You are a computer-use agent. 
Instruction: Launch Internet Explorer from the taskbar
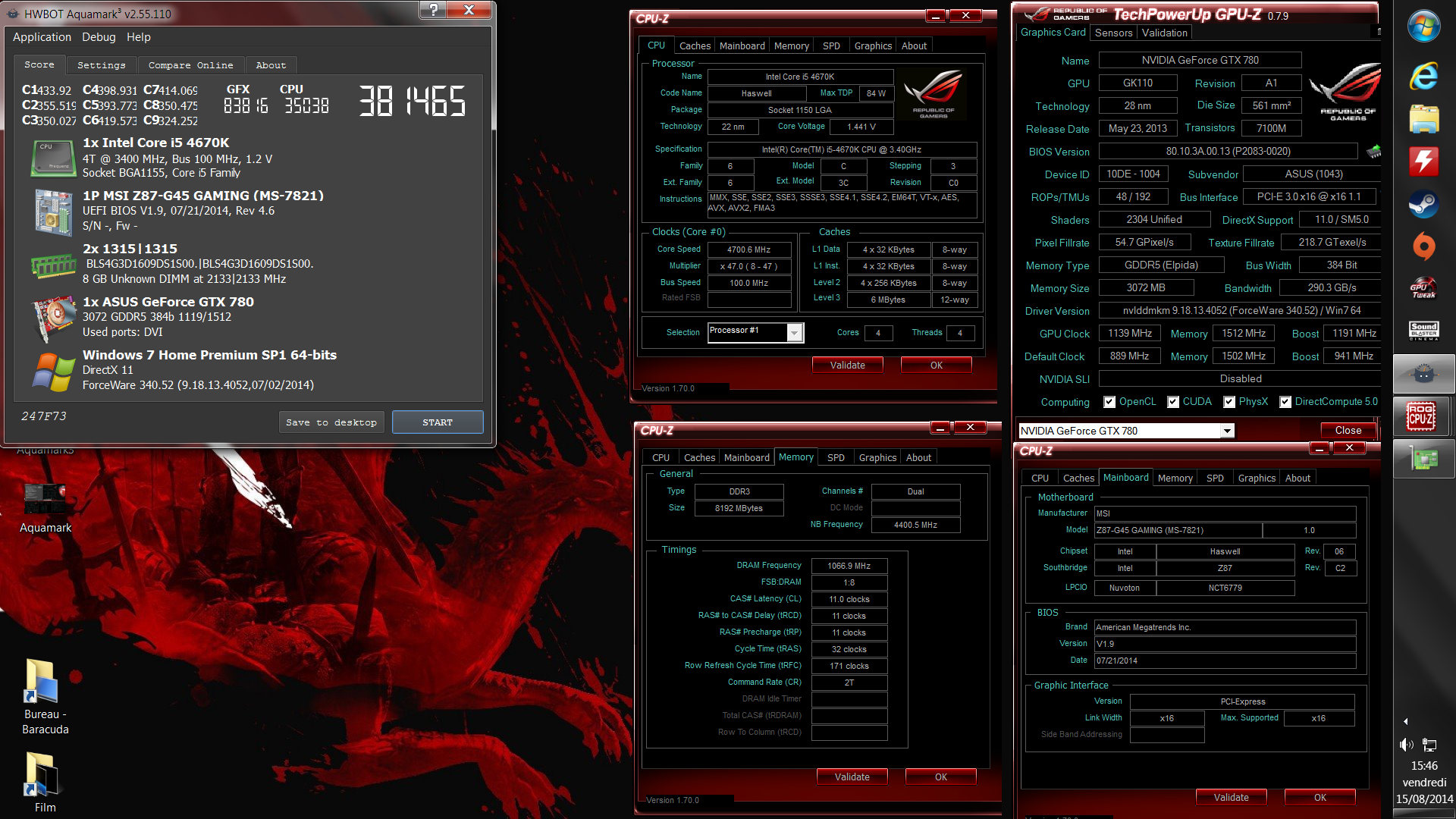(x=1423, y=76)
